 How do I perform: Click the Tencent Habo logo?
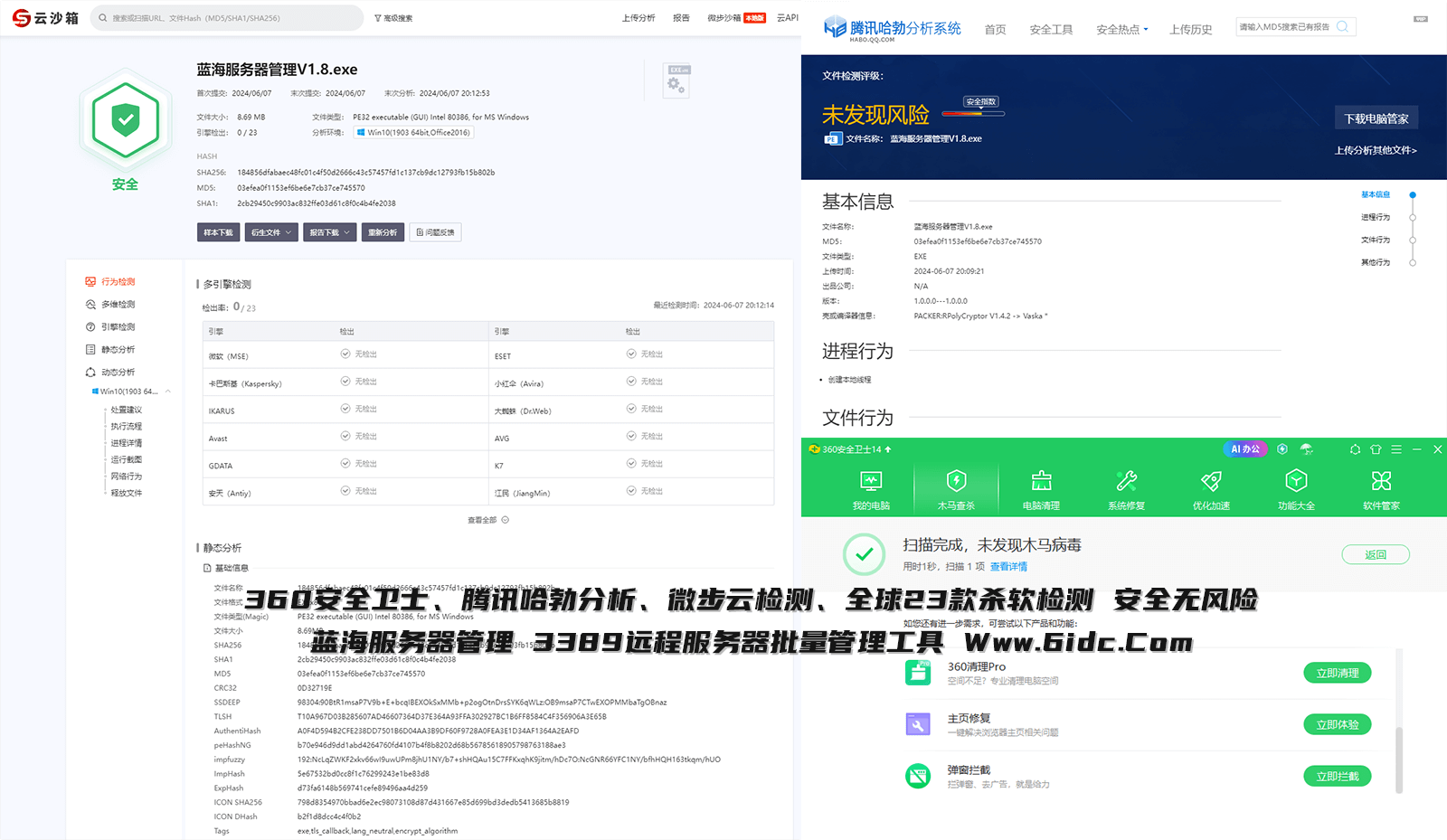[x=891, y=29]
